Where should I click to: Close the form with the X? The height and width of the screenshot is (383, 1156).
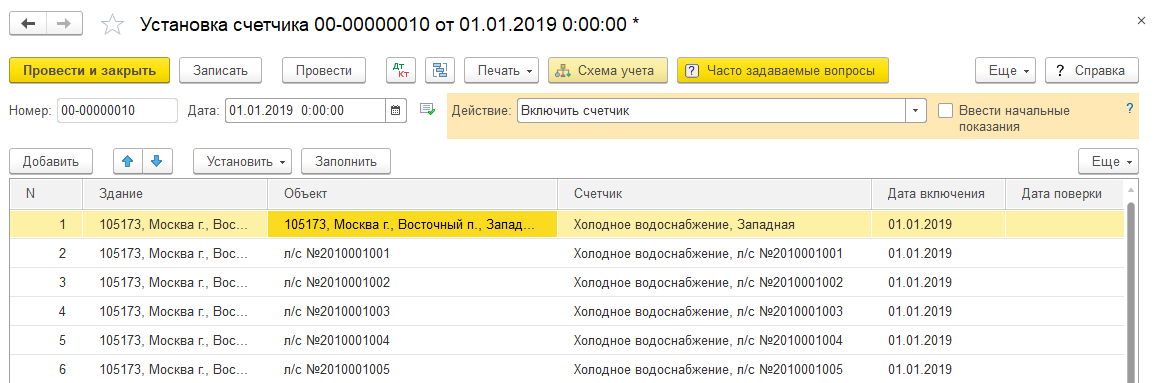pyautogui.click(x=1141, y=22)
